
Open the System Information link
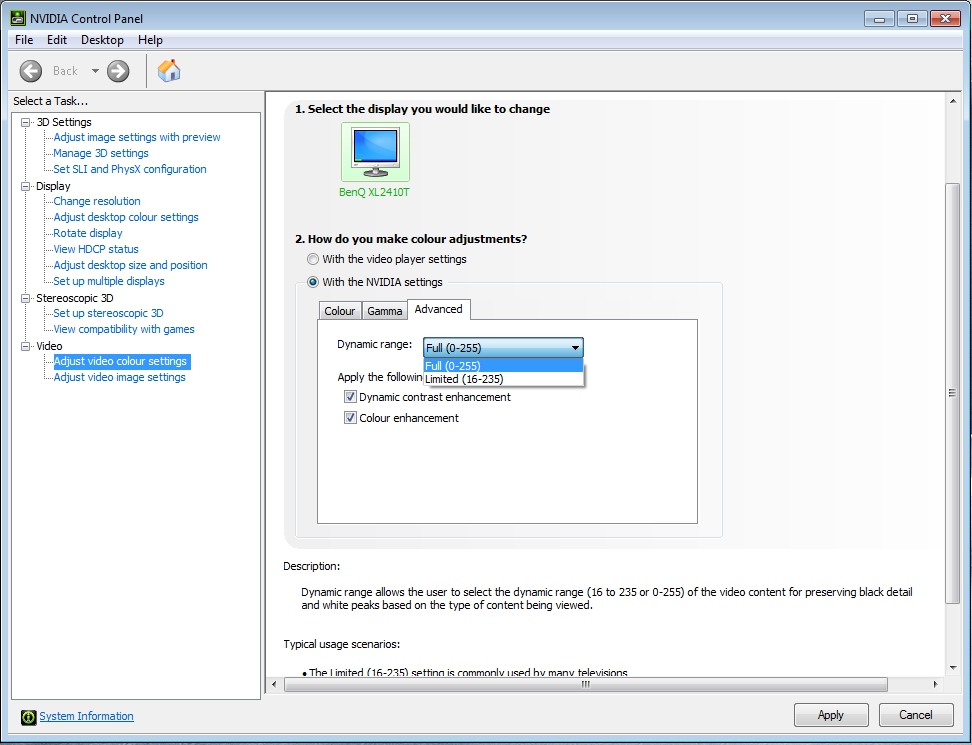86,716
